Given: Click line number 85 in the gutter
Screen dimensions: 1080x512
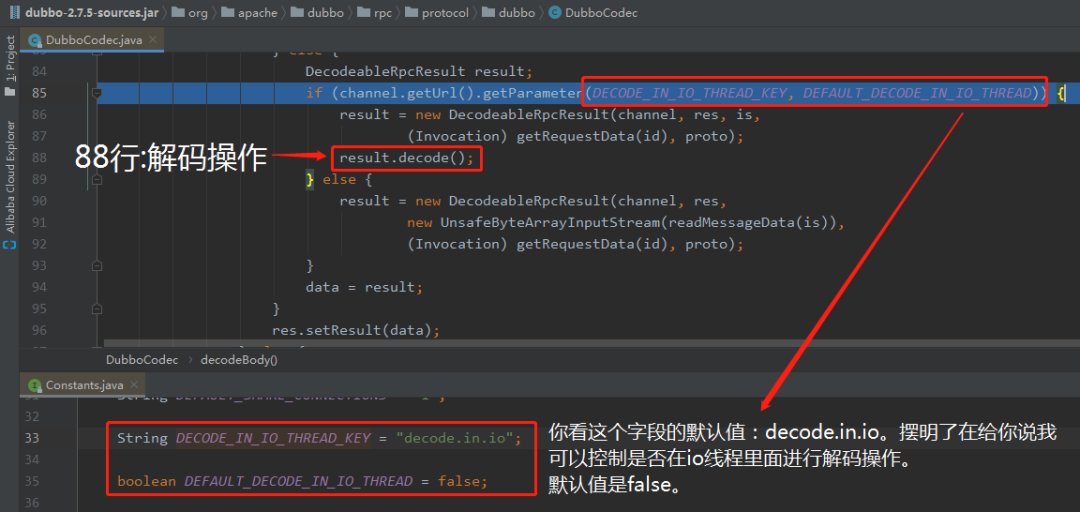Looking at the screenshot, I should (39, 93).
